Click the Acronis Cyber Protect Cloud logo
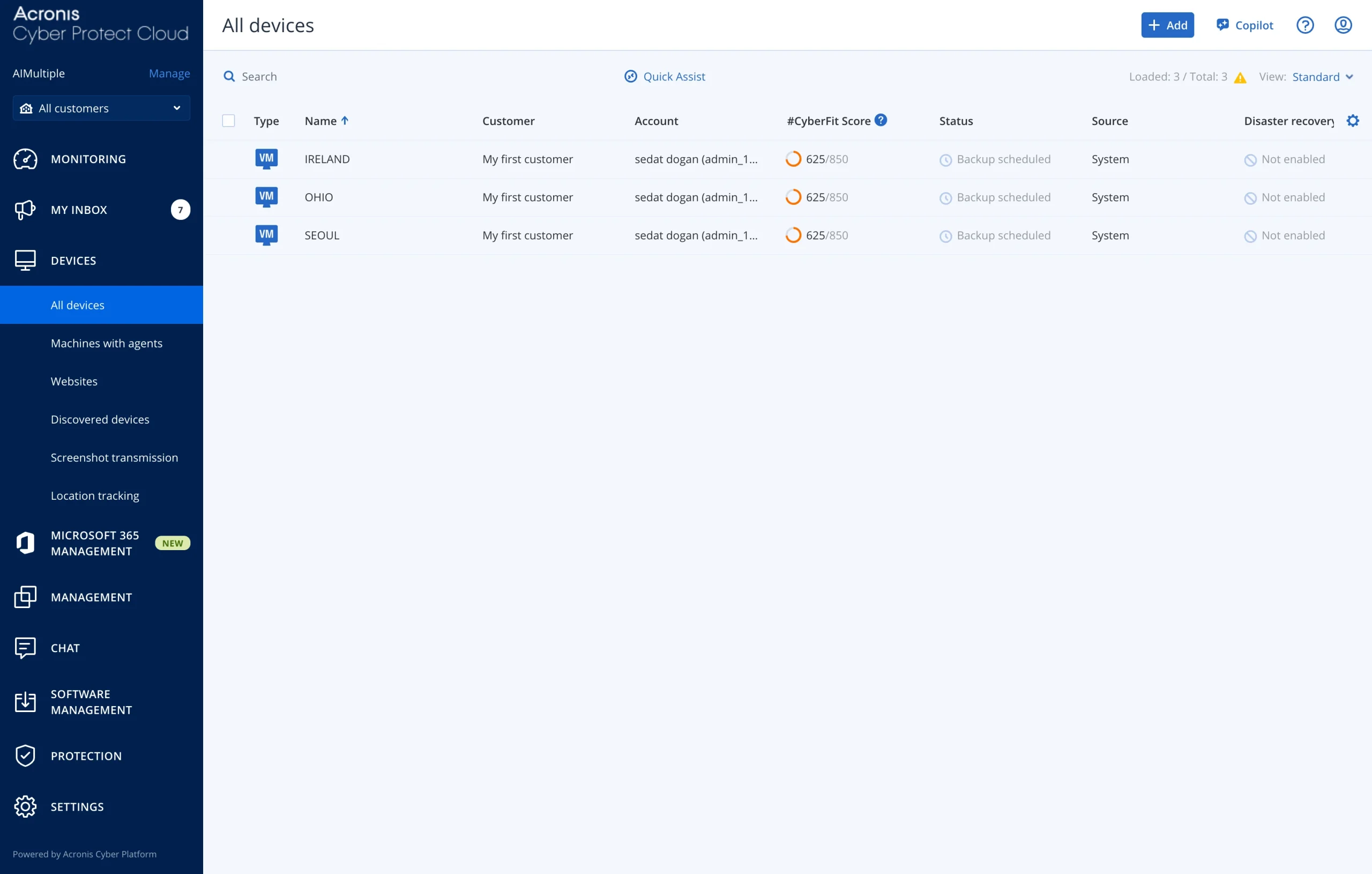The image size is (1372, 874). coord(100,24)
